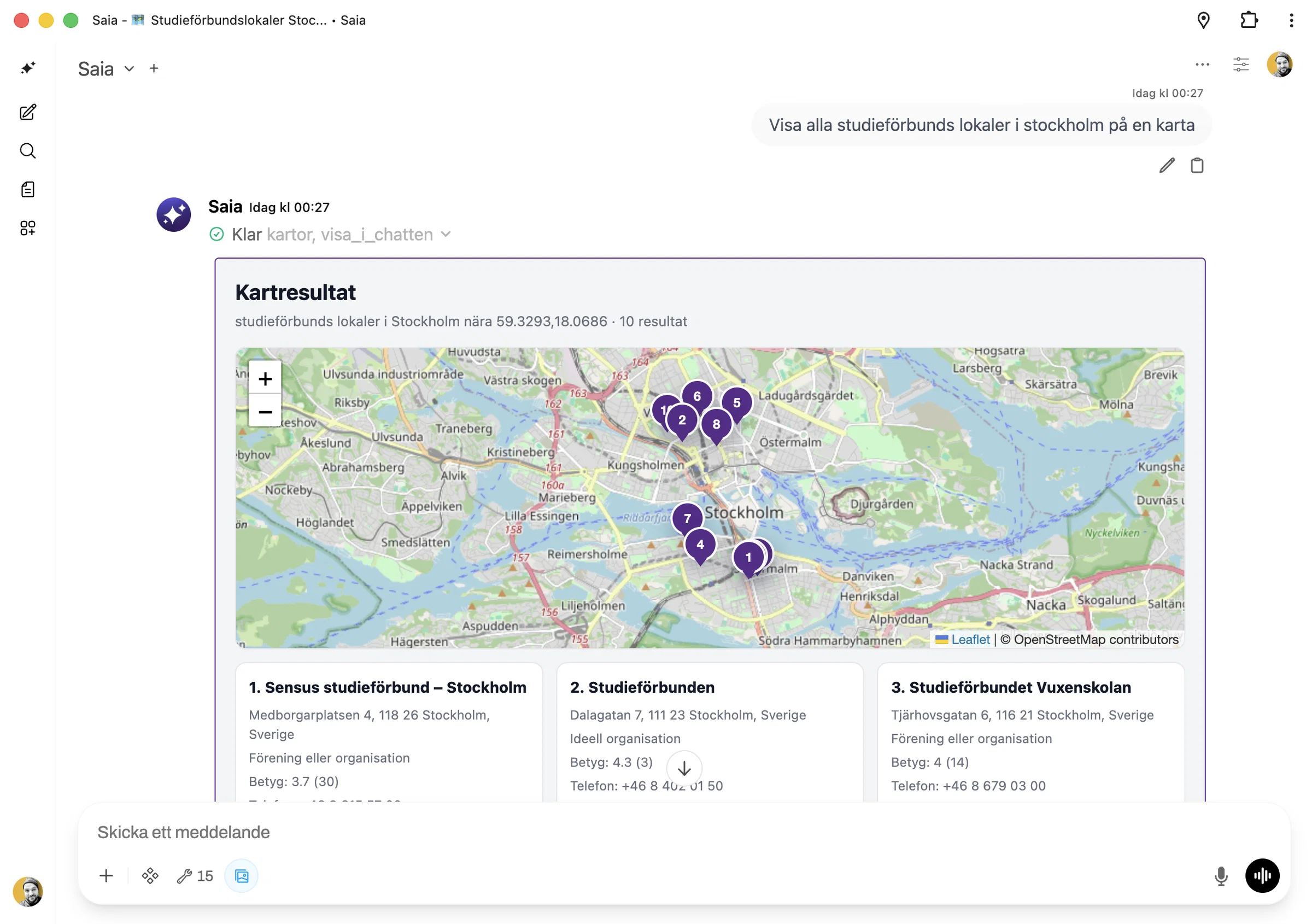Screen dimensions: 1312x924
Task: Open the notes icon in sidebar
Action: point(28,189)
